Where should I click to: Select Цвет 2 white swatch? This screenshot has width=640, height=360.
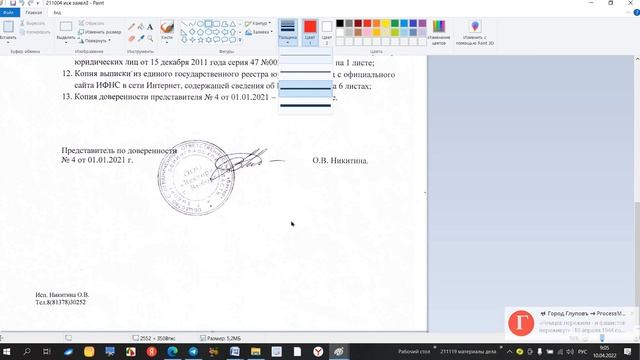pos(327,32)
